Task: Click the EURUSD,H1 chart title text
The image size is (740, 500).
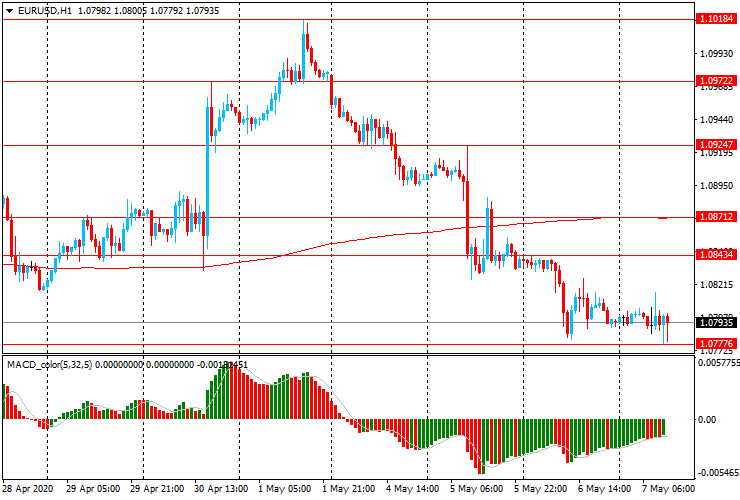Action: click(x=45, y=10)
